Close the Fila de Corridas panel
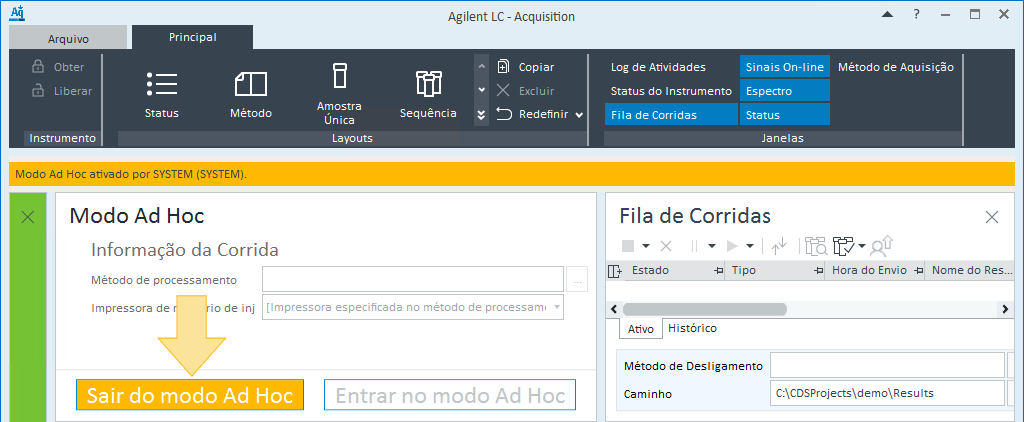1024x422 pixels. point(991,217)
